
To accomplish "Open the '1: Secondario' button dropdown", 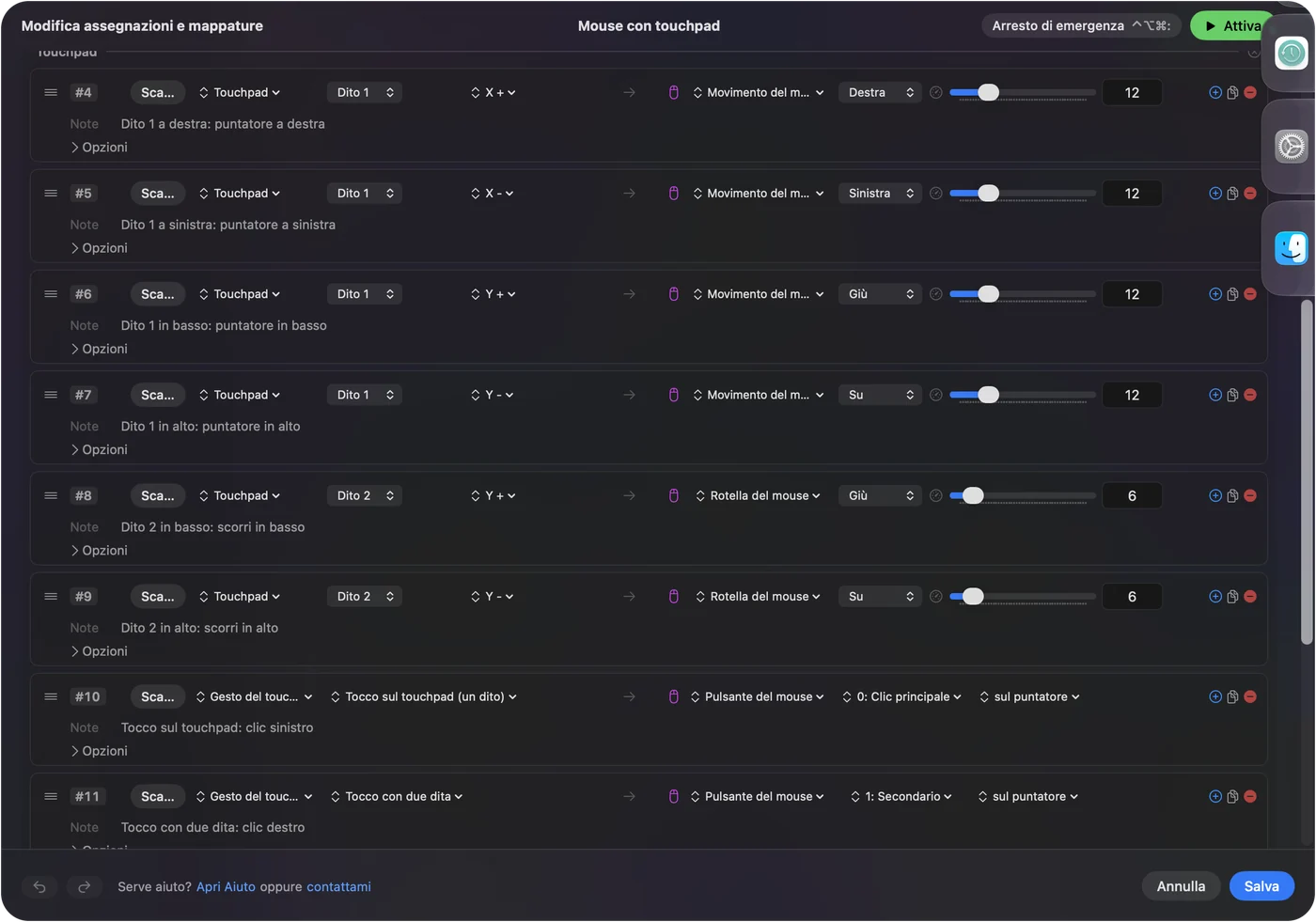I will pos(901,796).
